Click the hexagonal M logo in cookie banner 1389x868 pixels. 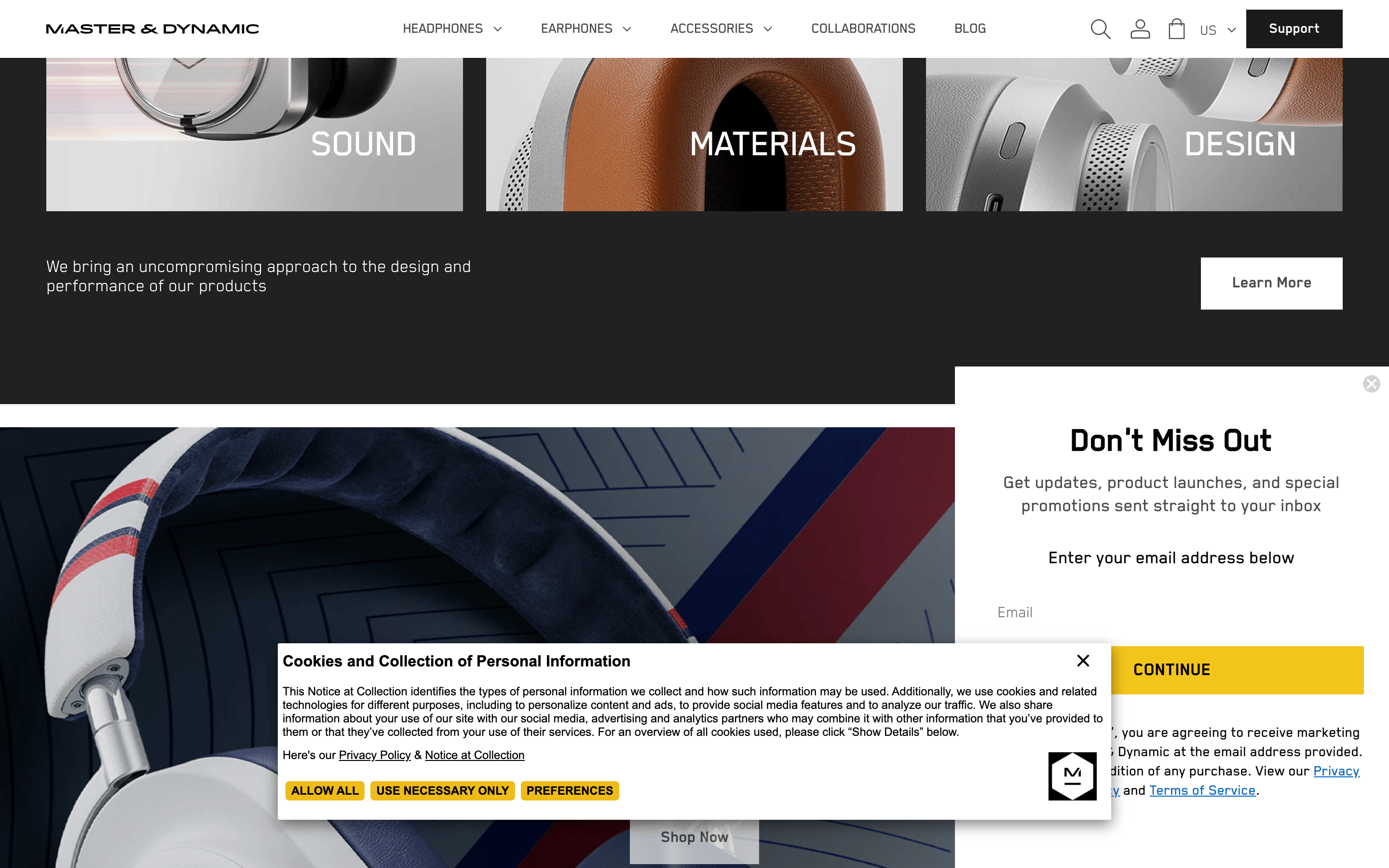1072,776
